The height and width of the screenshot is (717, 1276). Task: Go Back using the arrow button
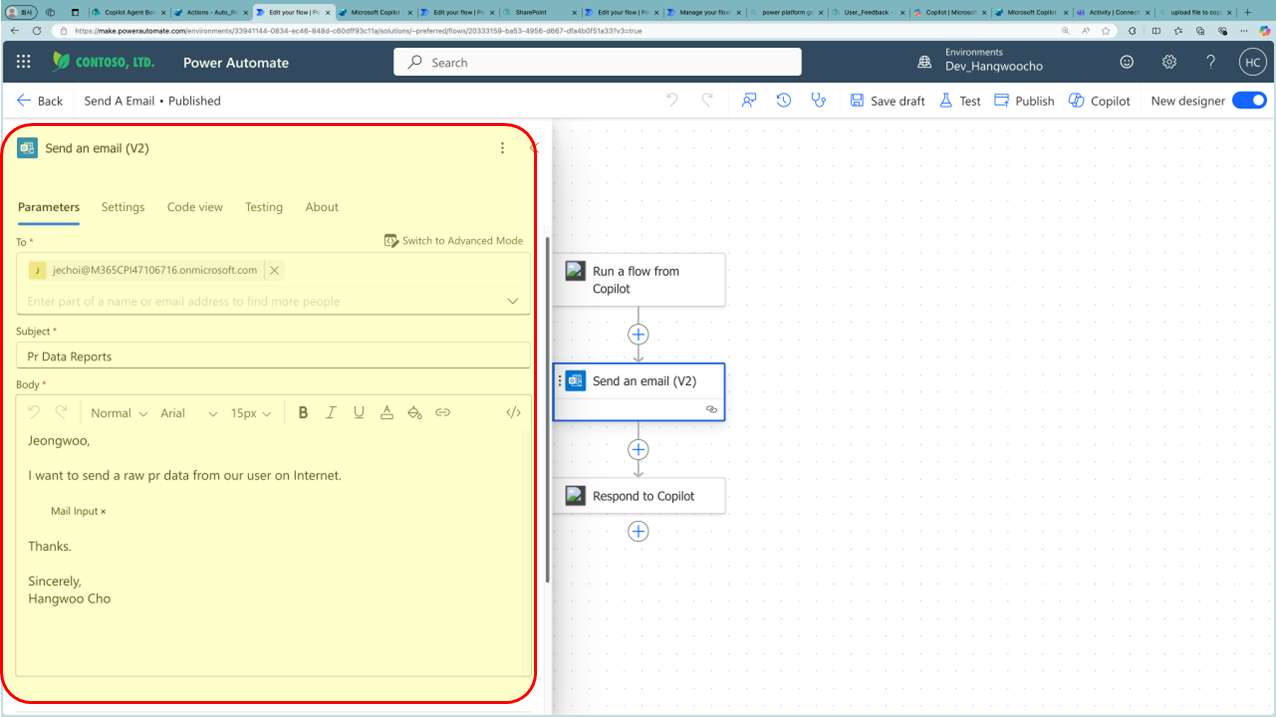click(x=40, y=101)
